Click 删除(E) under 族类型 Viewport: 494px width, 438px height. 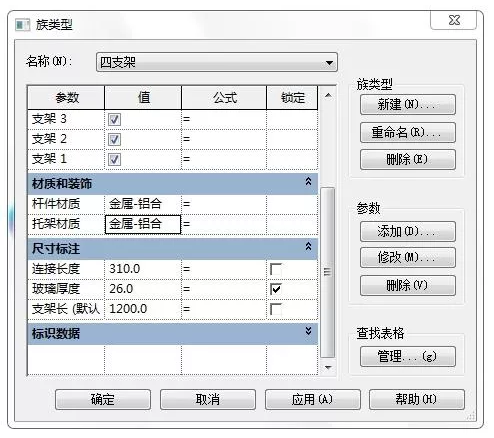coord(408,159)
